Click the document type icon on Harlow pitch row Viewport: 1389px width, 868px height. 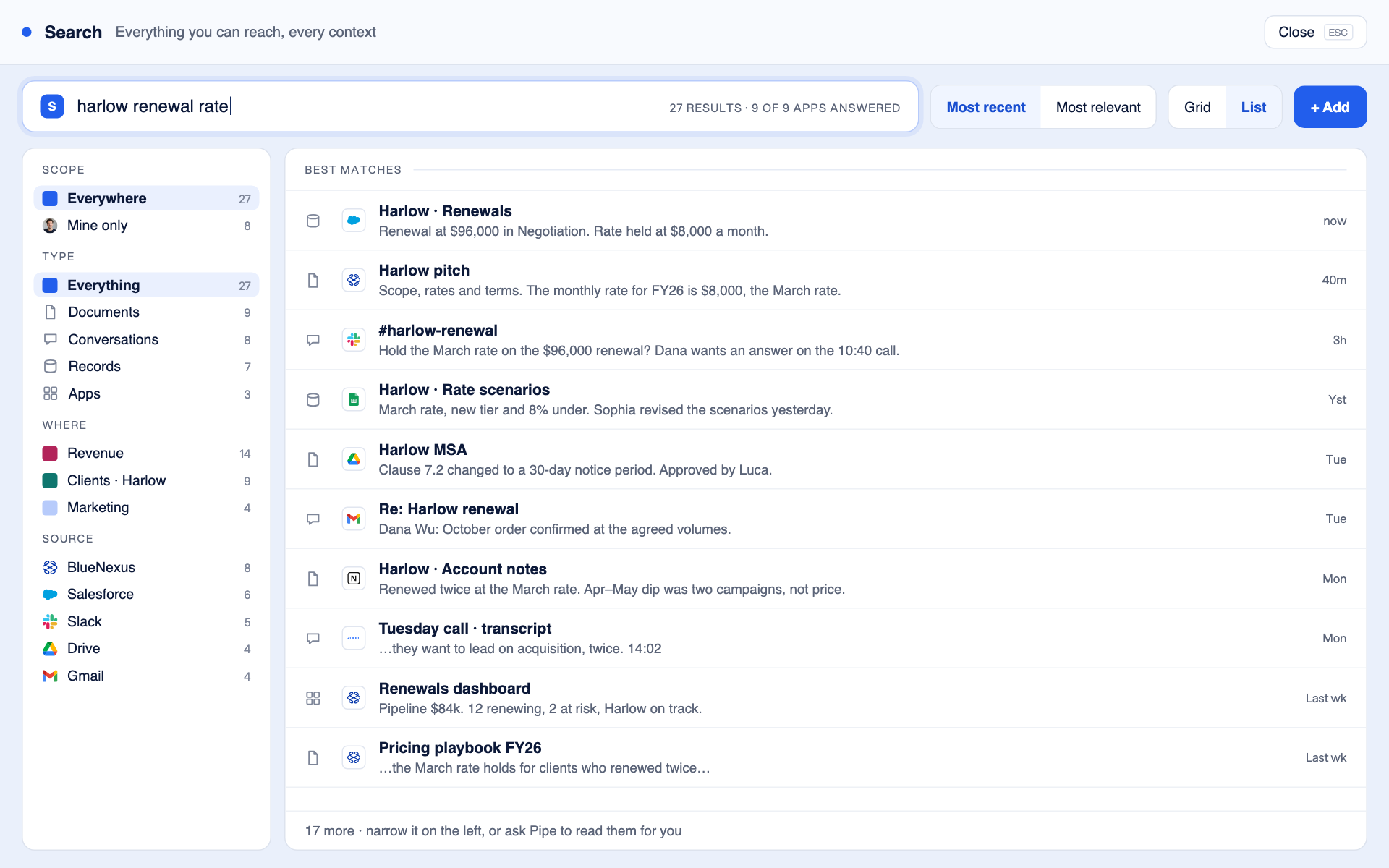click(313, 280)
